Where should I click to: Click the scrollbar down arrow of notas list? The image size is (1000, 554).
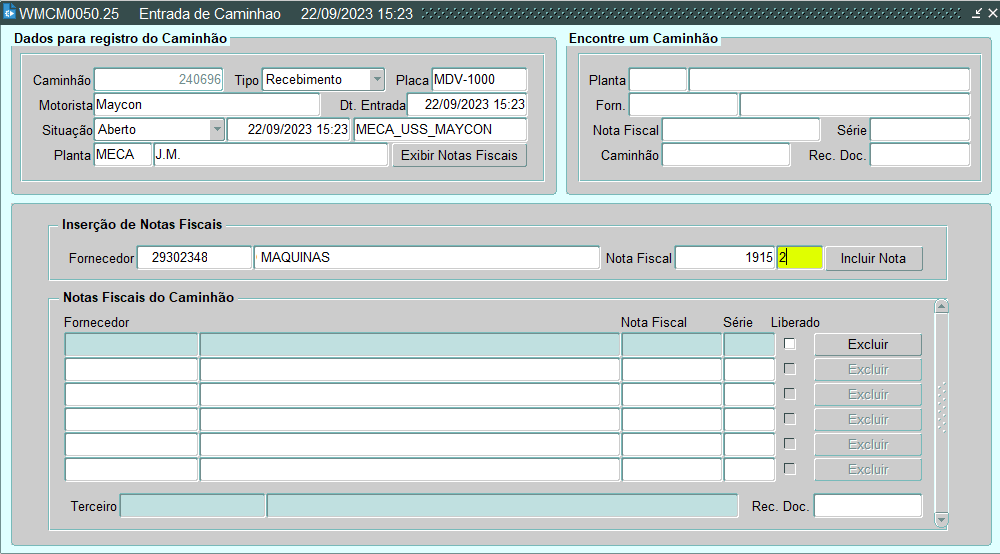tap(941, 520)
